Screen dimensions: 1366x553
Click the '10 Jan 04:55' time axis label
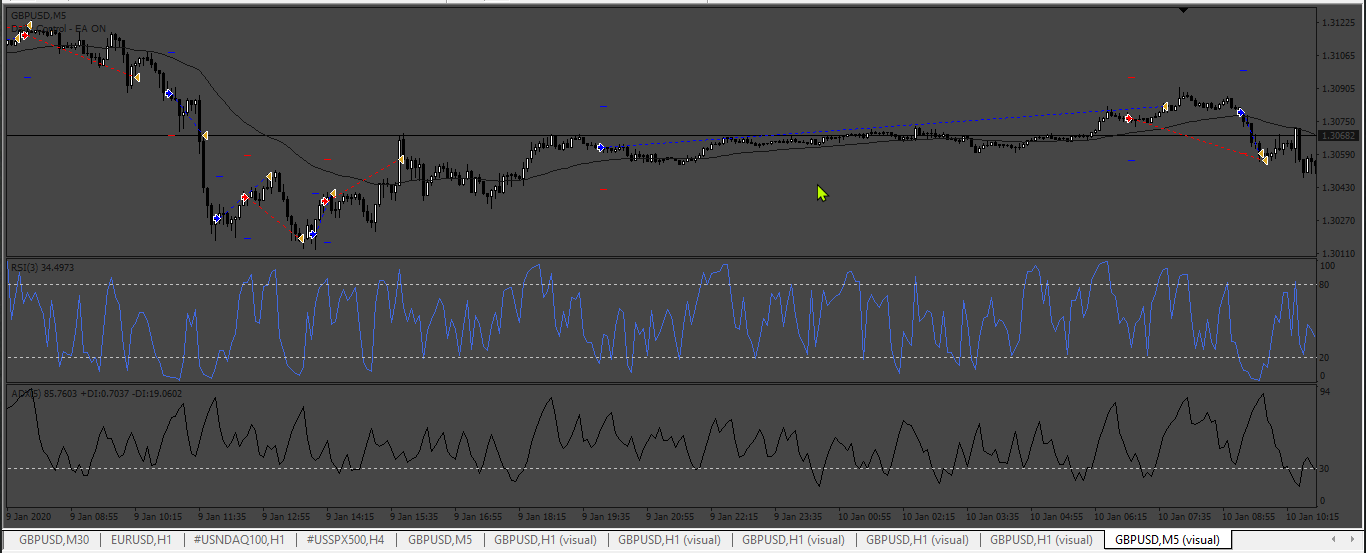pyautogui.click(x=1058, y=517)
